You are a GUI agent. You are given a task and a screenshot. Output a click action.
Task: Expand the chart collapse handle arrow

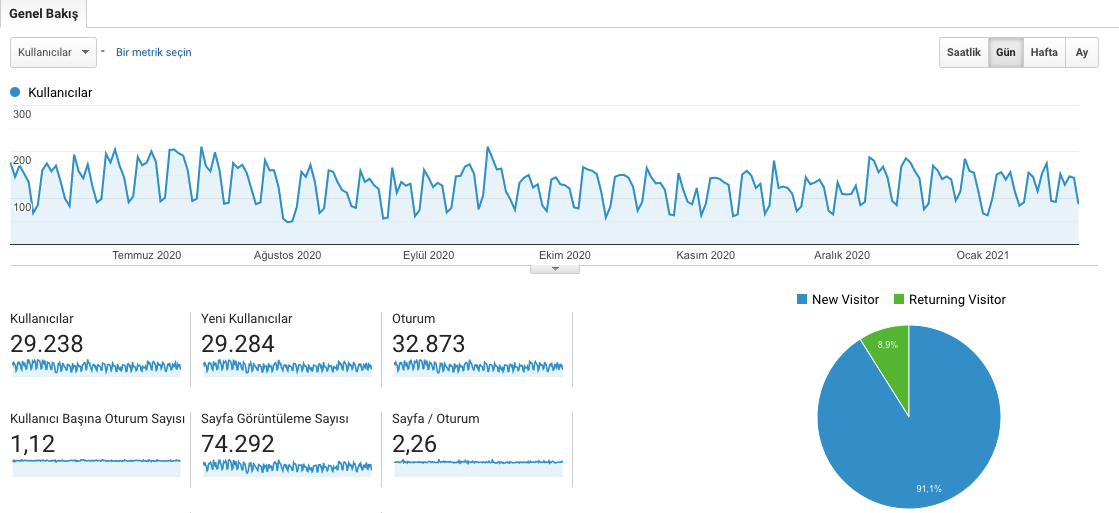coord(555,269)
